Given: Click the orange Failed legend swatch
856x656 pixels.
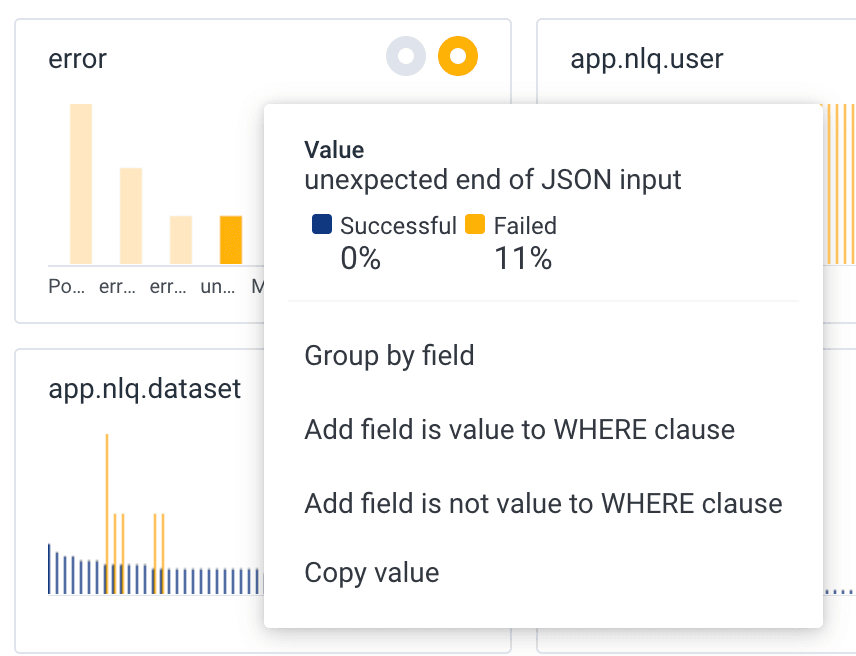Looking at the screenshot, I should 476,225.
